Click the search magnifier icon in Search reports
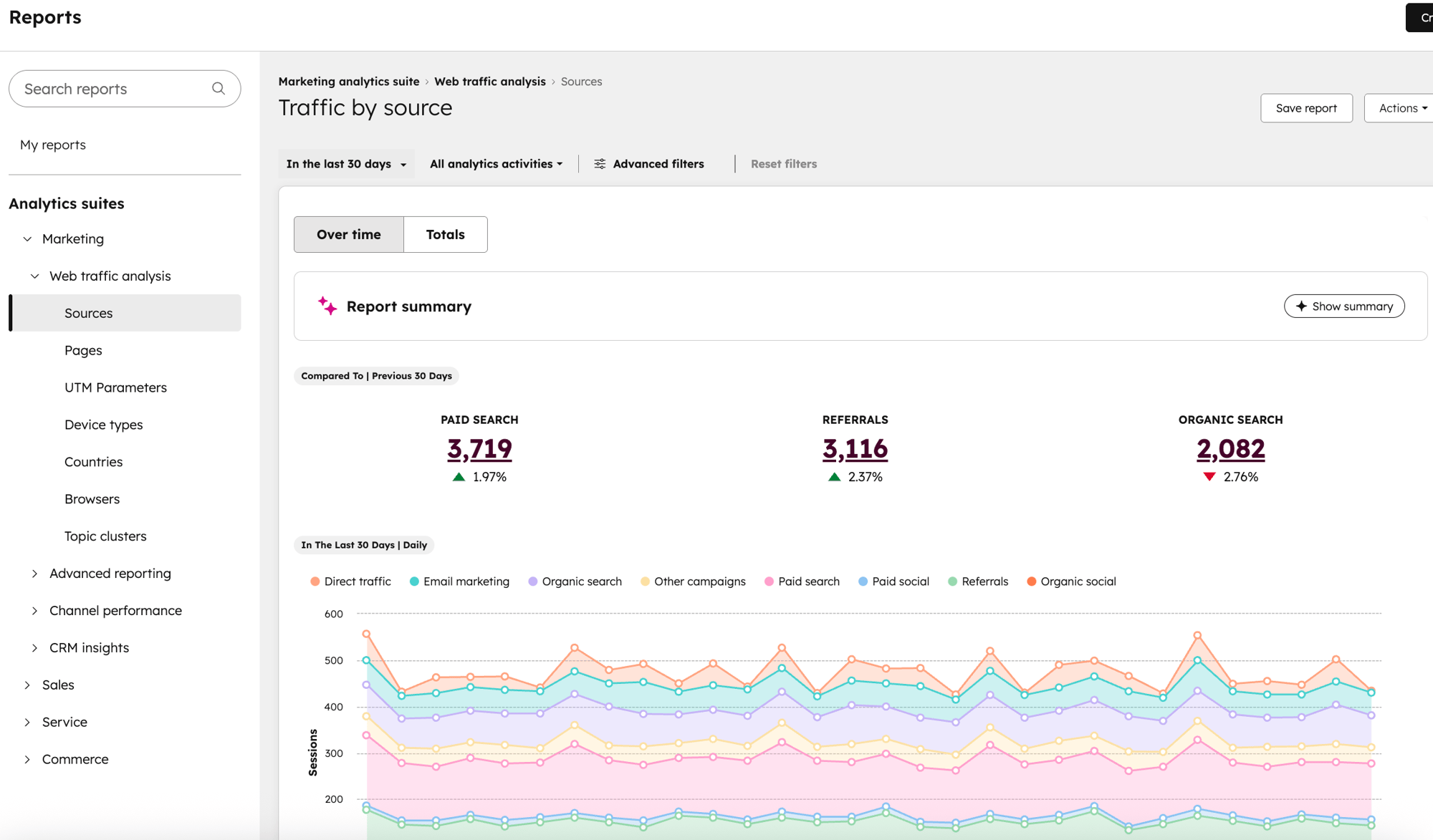The height and width of the screenshot is (840, 1433). (218, 88)
